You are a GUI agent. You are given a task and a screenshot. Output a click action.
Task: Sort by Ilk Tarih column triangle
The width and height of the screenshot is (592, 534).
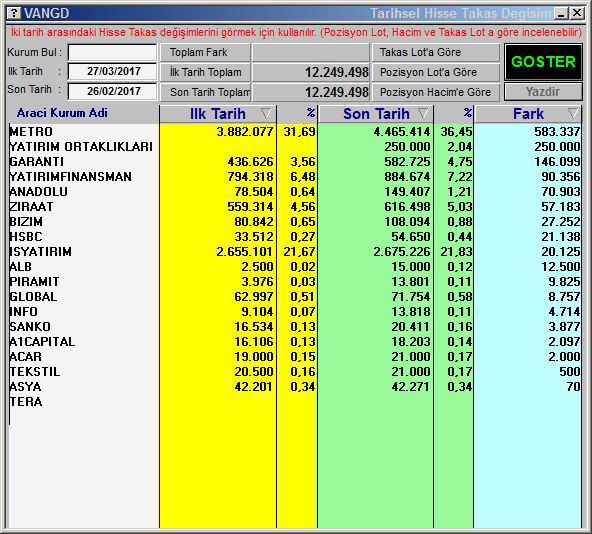(266, 113)
